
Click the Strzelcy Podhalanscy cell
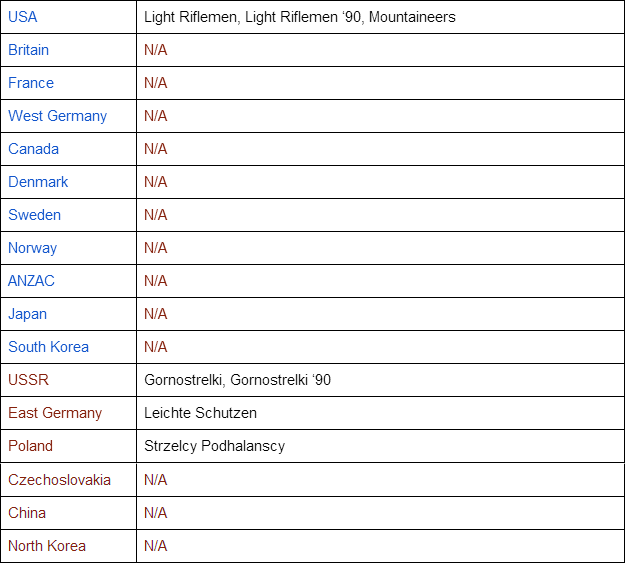click(x=214, y=446)
